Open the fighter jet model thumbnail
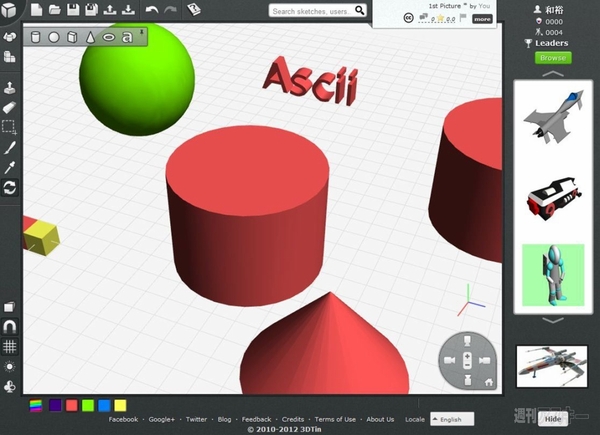This screenshot has height=435, width=600. point(553,117)
